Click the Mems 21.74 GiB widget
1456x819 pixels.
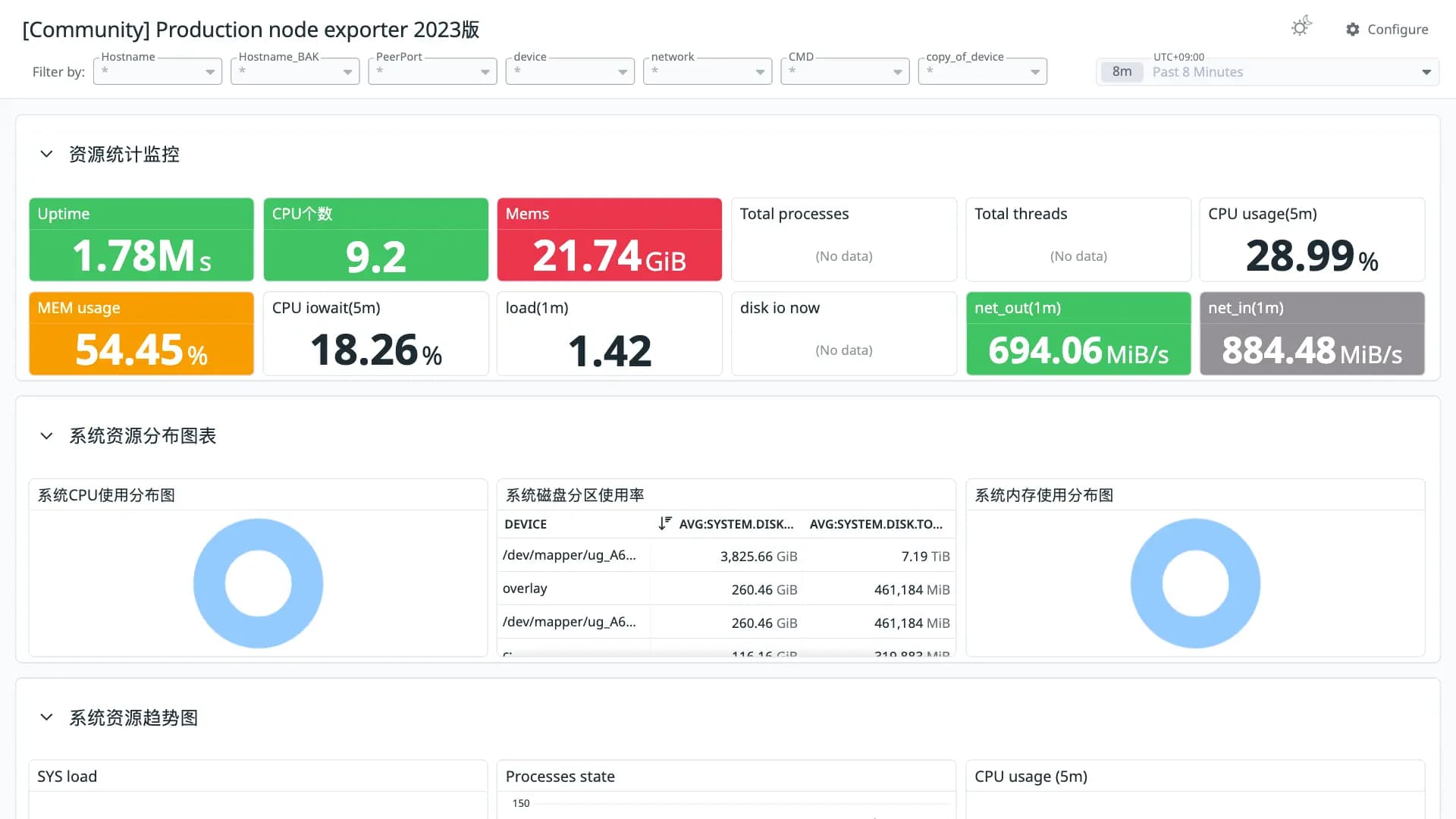[x=609, y=240]
